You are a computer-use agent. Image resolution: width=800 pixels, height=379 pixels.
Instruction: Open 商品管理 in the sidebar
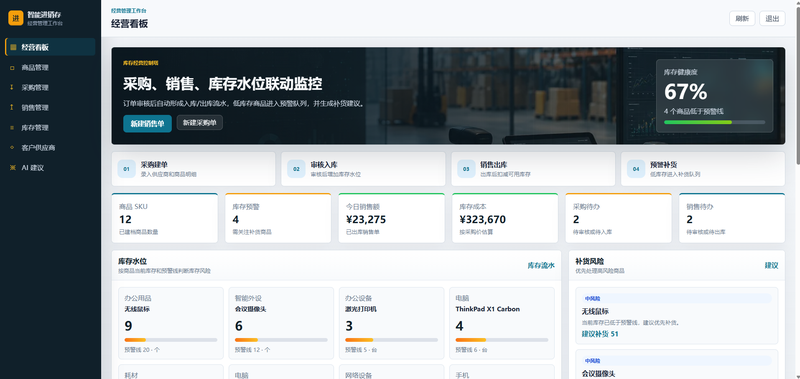(x=50, y=67)
